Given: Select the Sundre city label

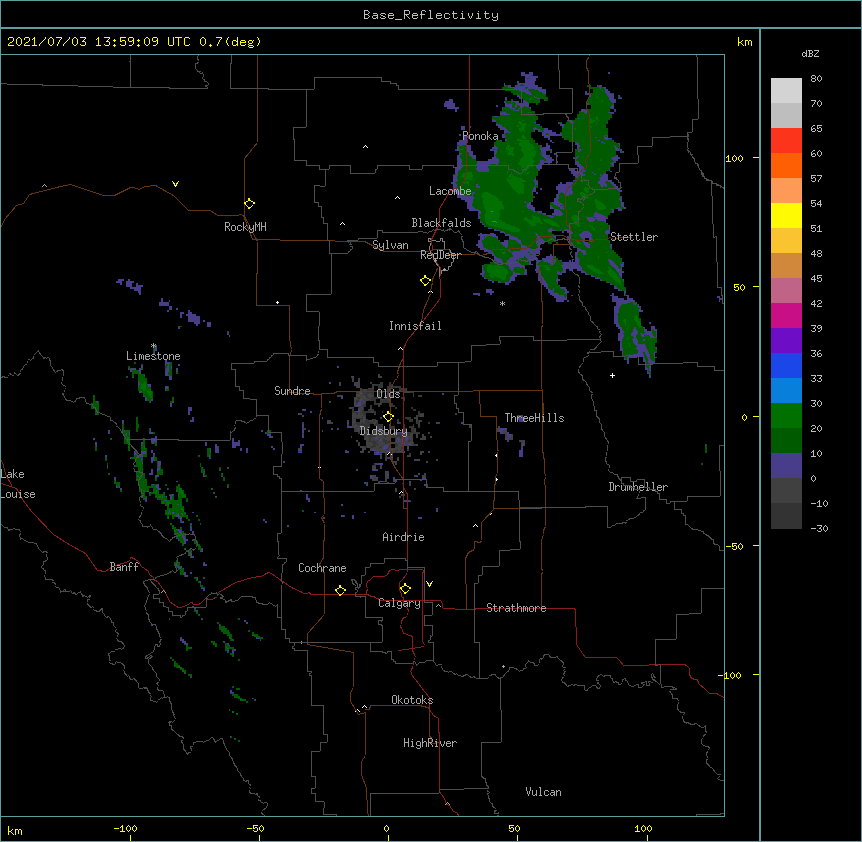Looking at the screenshot, I should 292,391.
